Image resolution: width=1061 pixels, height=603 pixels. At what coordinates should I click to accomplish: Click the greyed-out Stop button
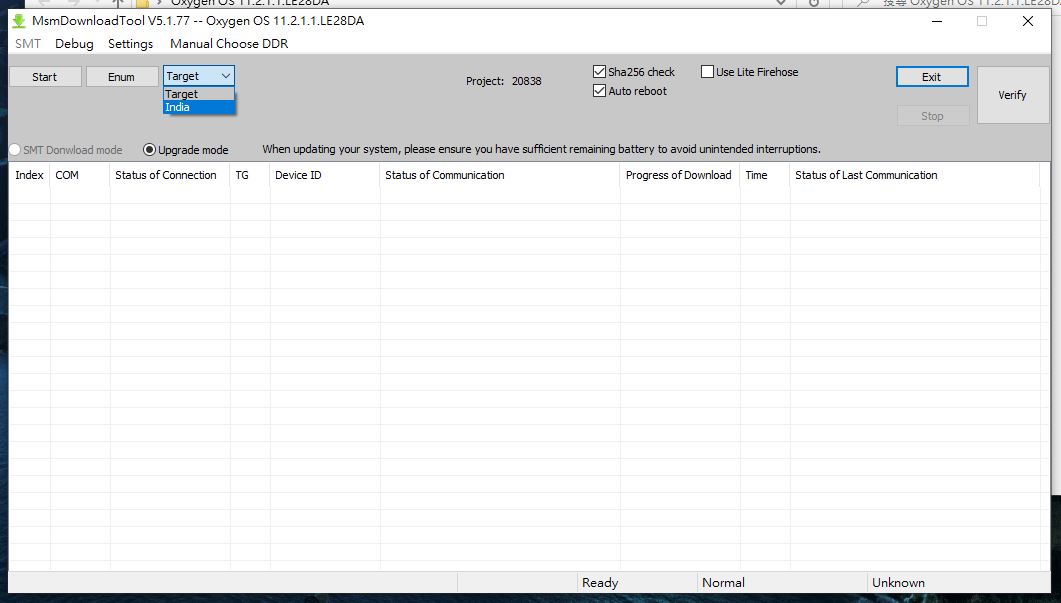pyautogui.click(x=932, y=116)
